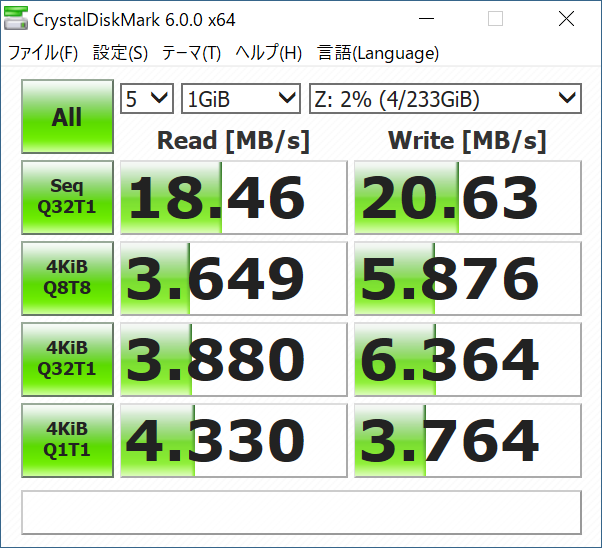Click the 4KiB Q32T1 write value 6.364
The height and width of the screenshot is (548, 602).
(467, 359)
